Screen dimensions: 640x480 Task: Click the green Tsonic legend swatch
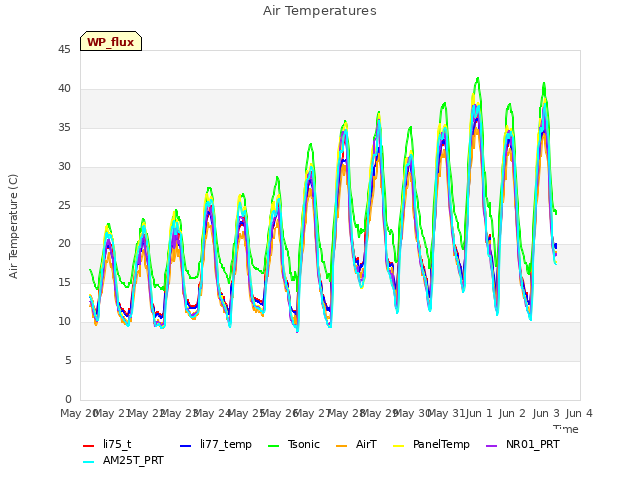click(273, 446)
